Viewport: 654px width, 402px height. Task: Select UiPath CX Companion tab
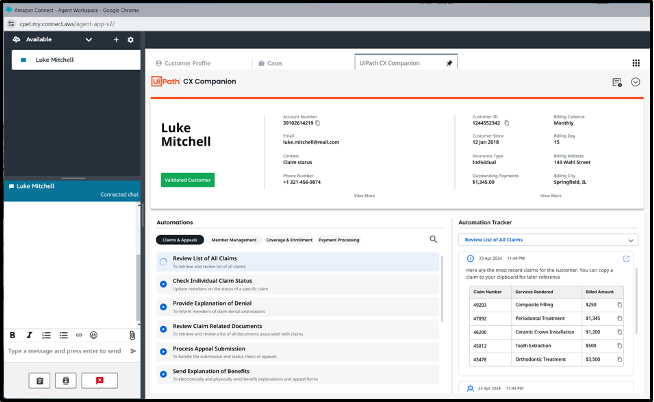pos(406,63)
